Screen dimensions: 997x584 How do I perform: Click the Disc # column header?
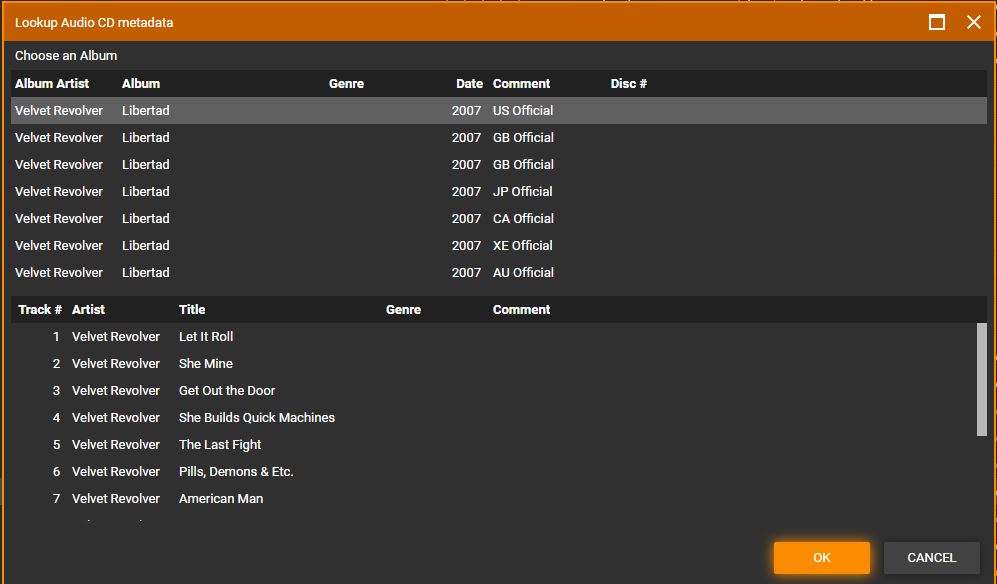[628, 84]
